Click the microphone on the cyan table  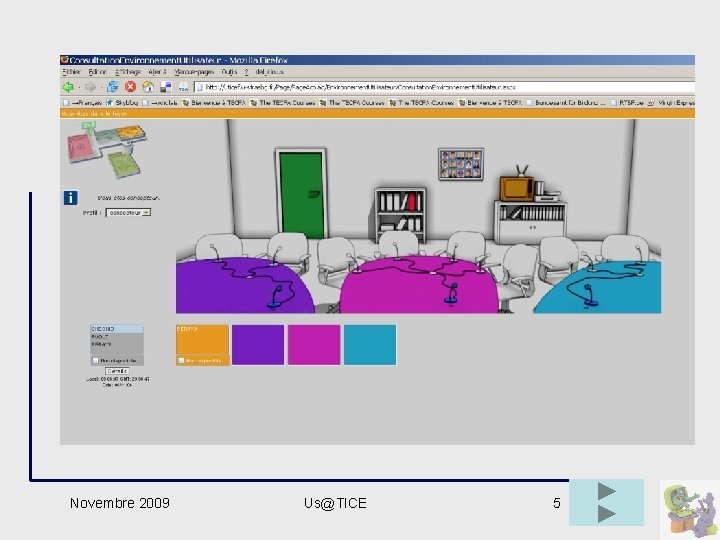(590, 295)
